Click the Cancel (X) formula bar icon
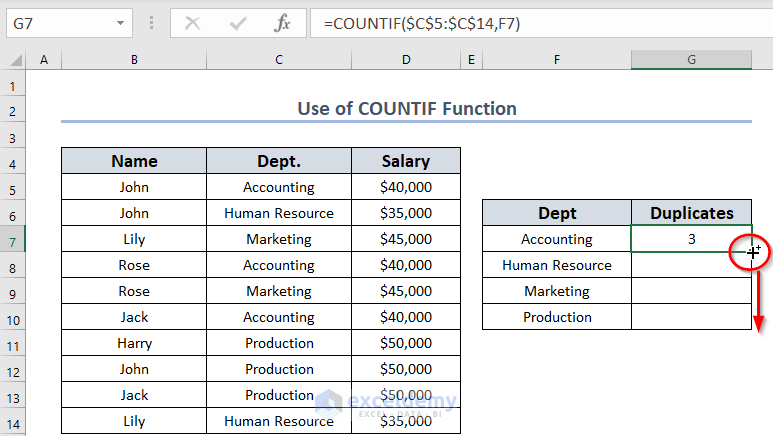The image size is (773, 436). click(192, 22)
